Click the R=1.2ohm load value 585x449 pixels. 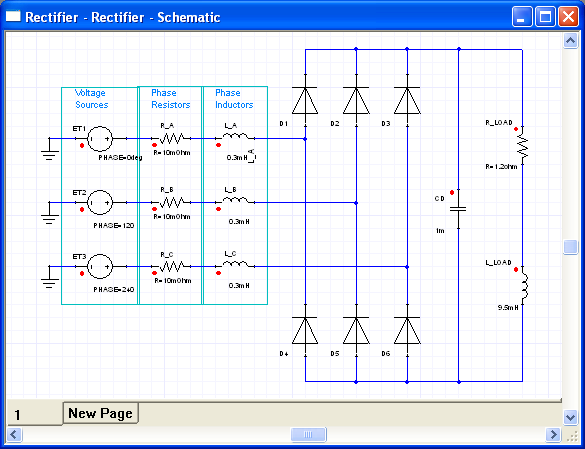(501, 166)
